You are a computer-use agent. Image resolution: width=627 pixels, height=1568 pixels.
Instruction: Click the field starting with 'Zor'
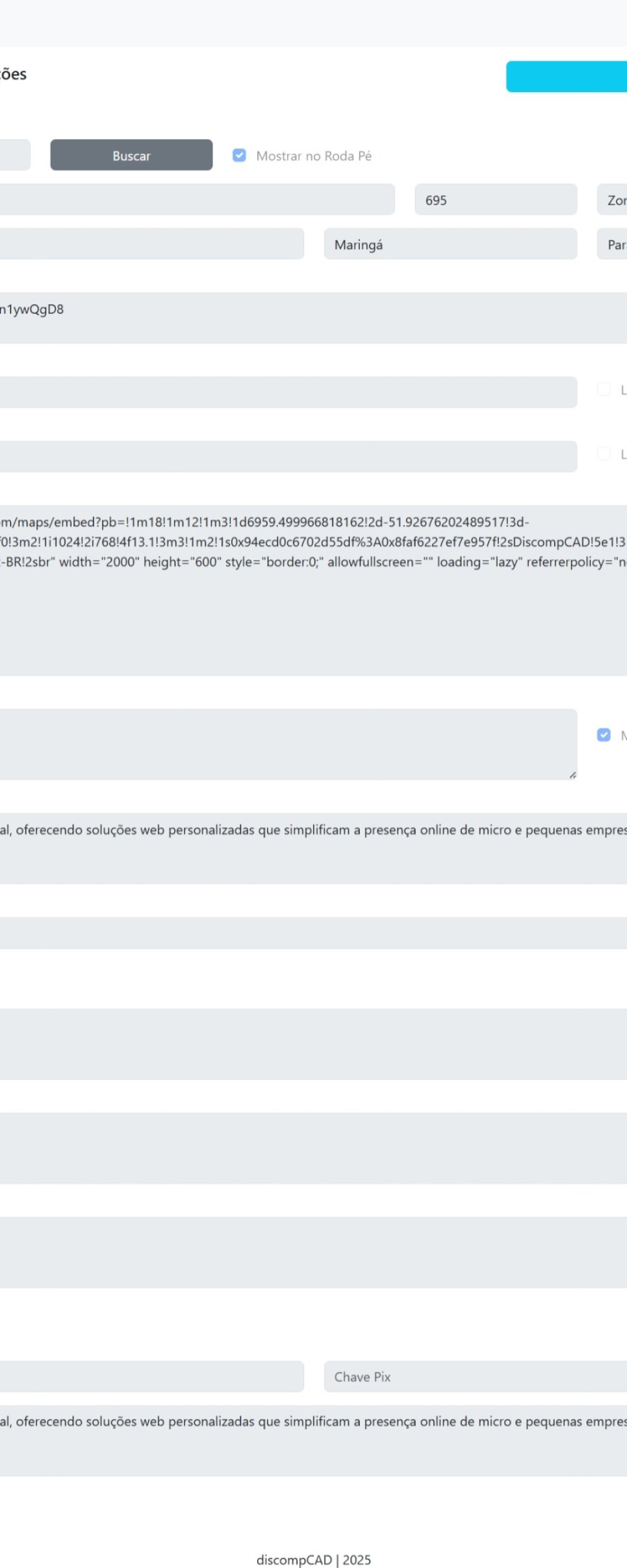(613, 199)
